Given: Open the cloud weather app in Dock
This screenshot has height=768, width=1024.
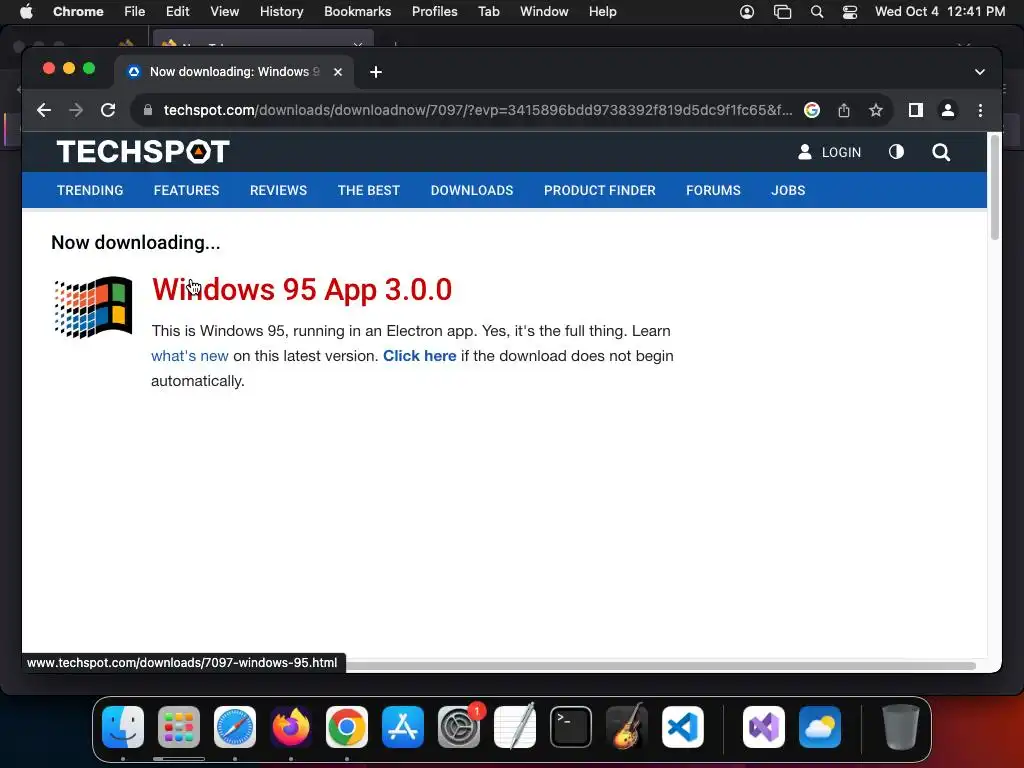Looking at the screenshot, I should click(x=820, y=727).
